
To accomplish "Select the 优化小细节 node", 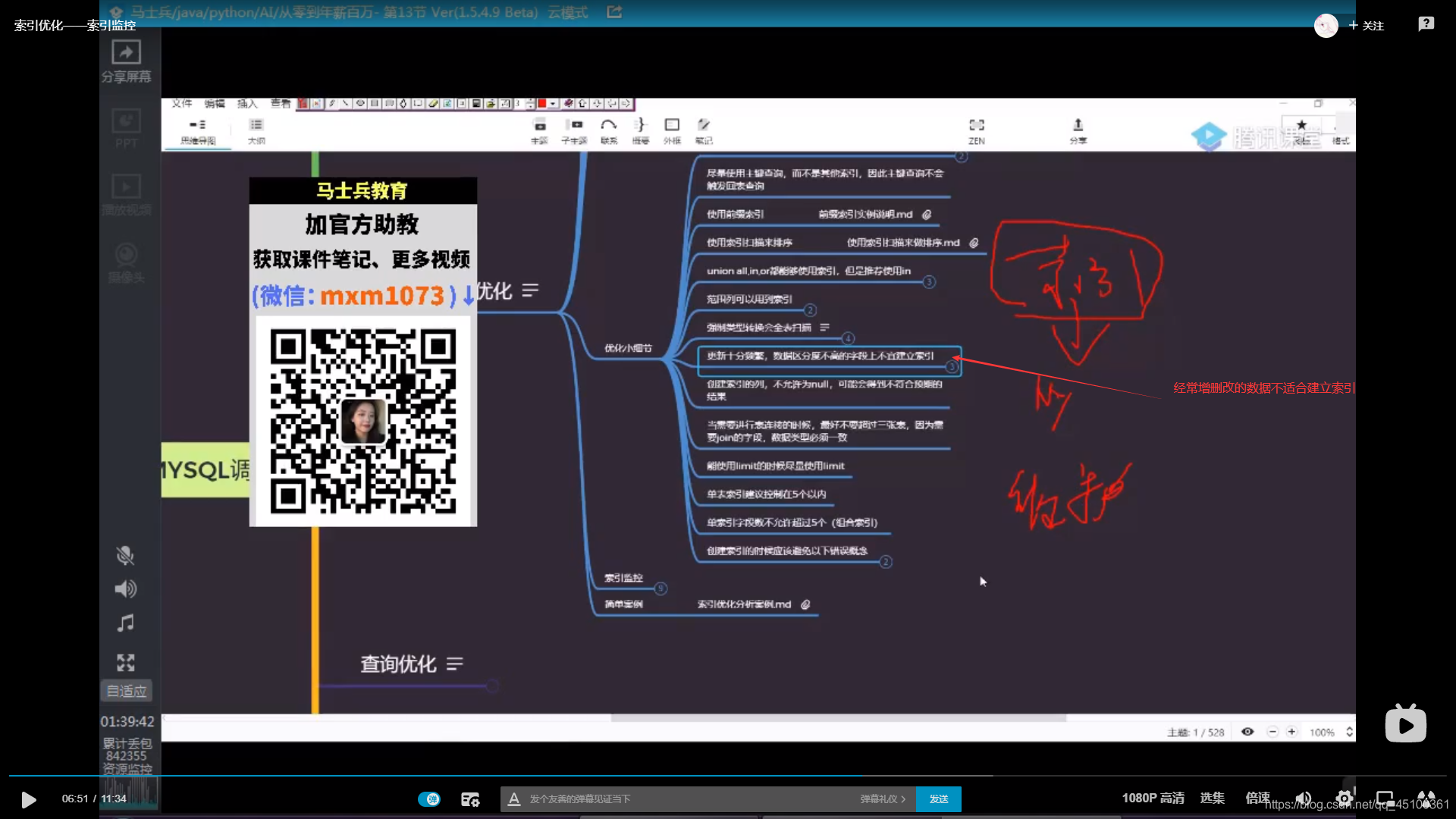I will point(628,348).
